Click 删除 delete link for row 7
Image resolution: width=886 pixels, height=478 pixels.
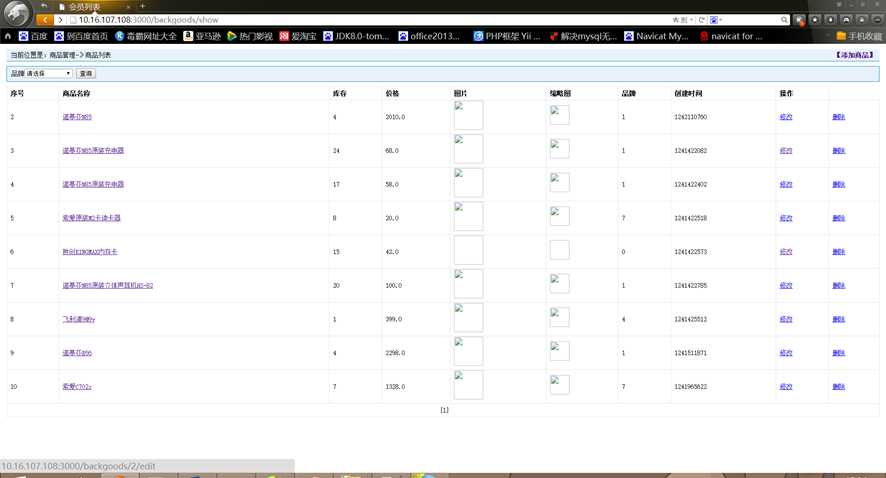pyautogui.click(x=839, y=285)
